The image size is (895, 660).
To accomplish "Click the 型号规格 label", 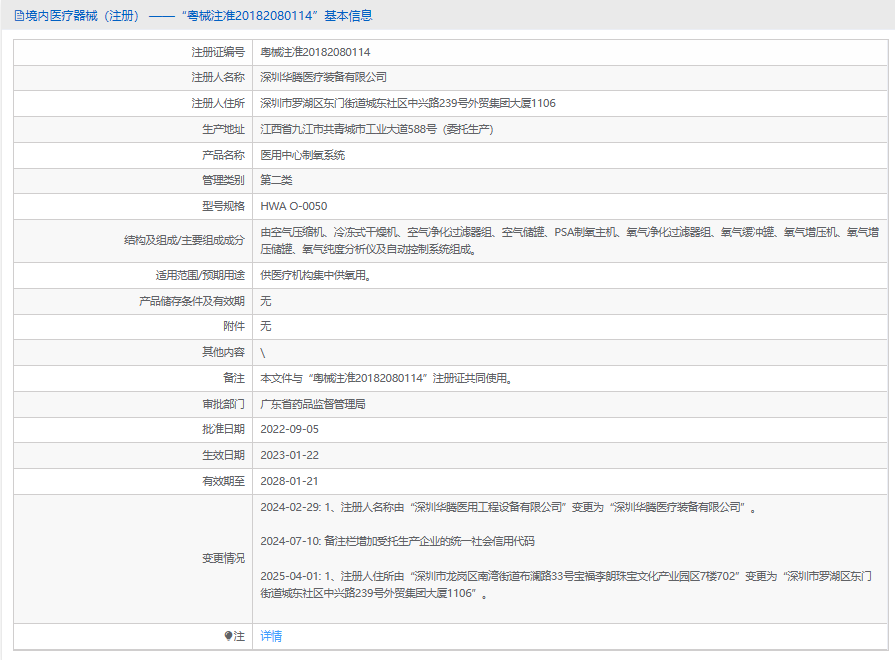I will click(x=223, y=206).
